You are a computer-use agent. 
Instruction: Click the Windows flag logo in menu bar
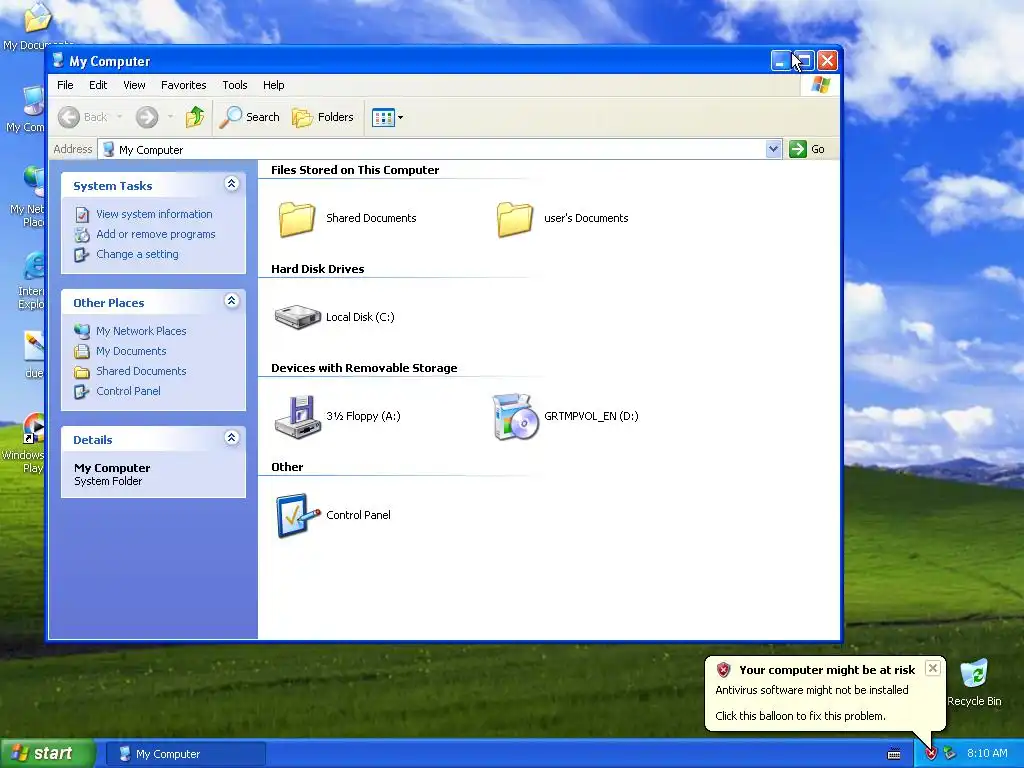click(820, 85)
